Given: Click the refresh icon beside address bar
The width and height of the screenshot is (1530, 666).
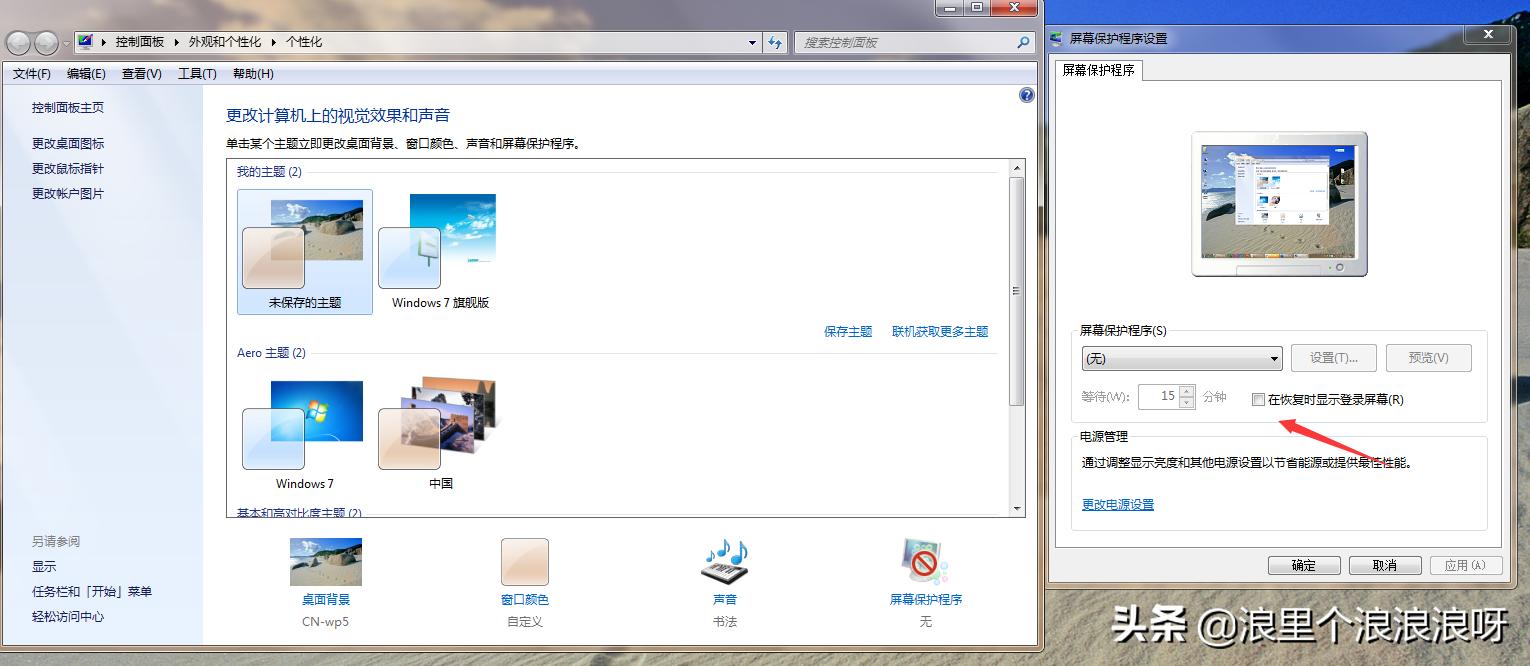Looking at the screenshot, I should [x=775, y=42].
